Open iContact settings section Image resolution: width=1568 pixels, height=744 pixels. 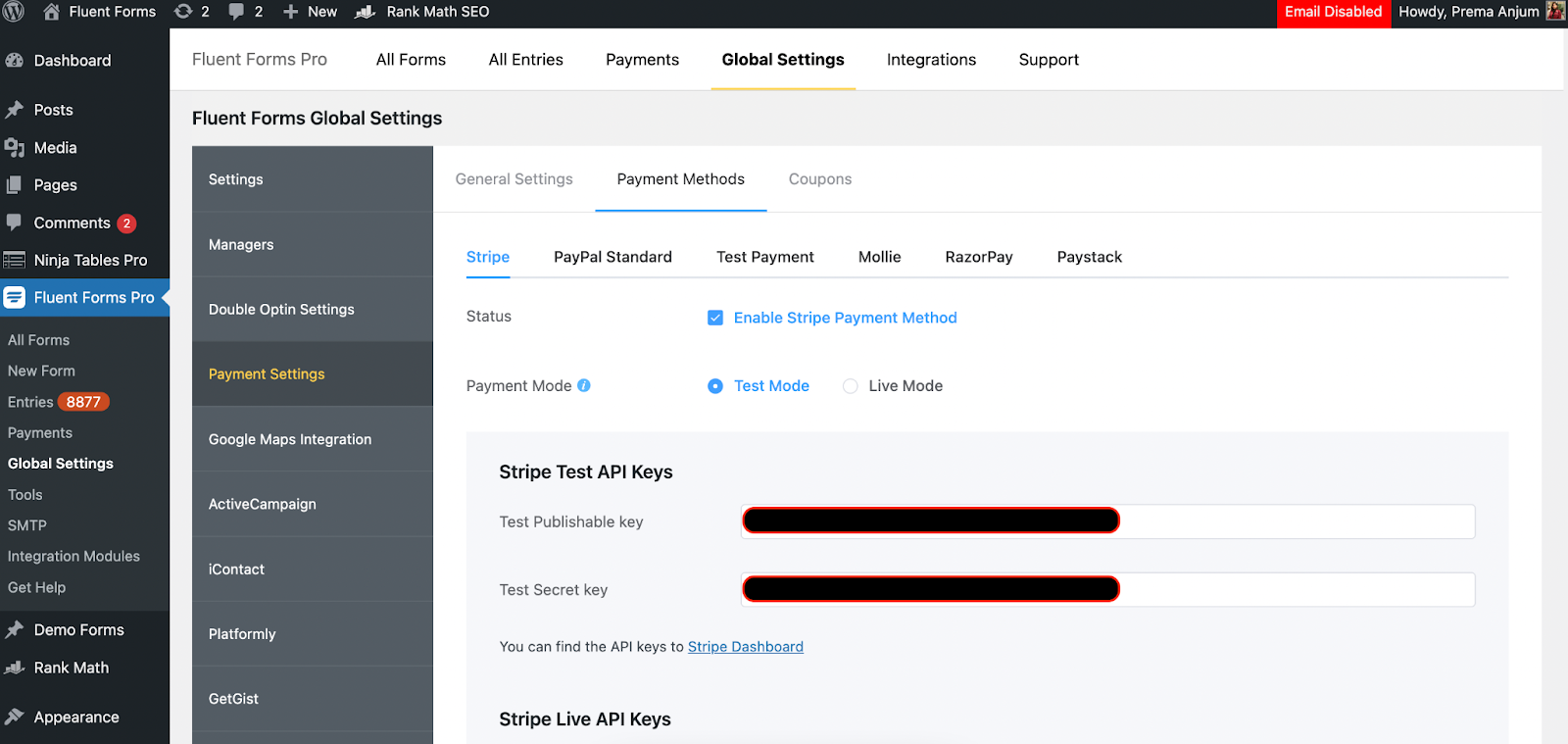(313, 569)
